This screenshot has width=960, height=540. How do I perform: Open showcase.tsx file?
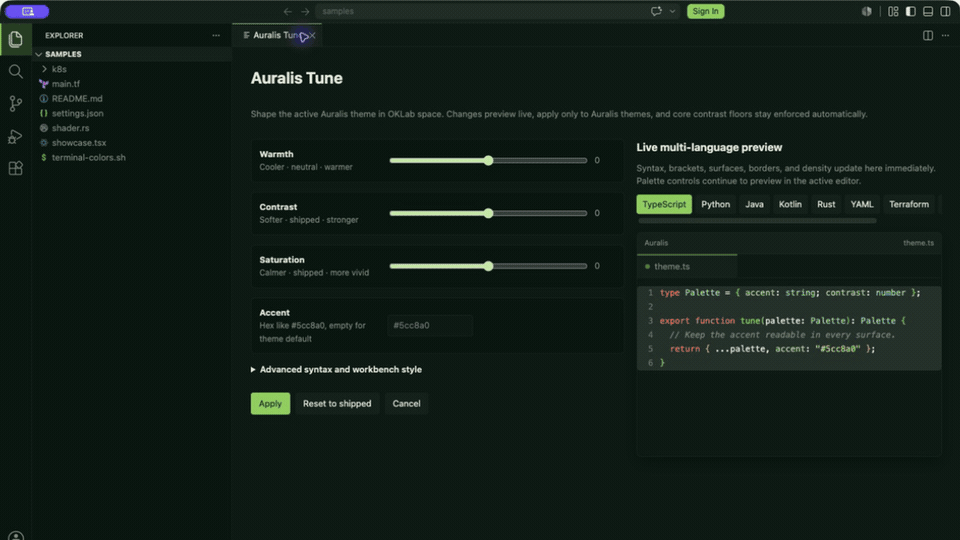[132, 143]
